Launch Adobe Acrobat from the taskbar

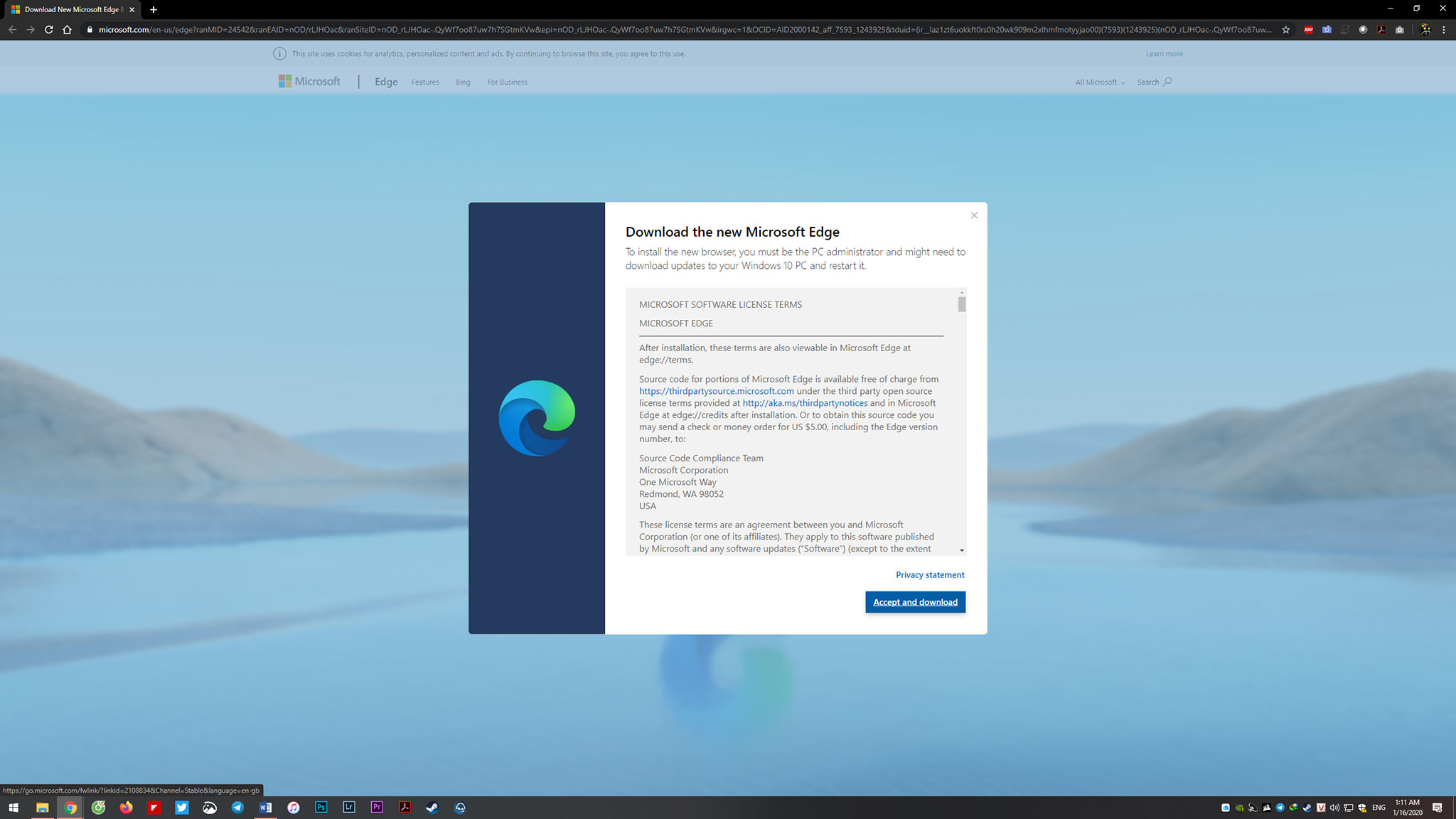[405, 808]
